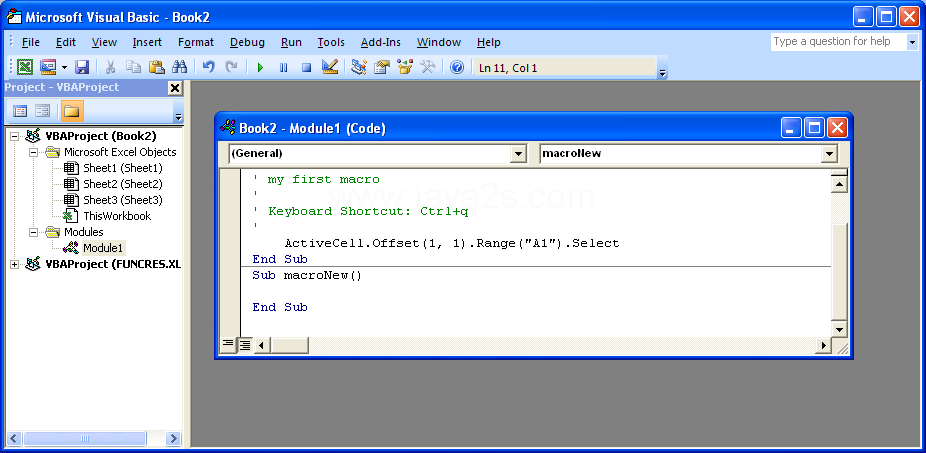The width and height of the screenshot is (926, 453).
Task: Select Sheet1 (Sheet1) in project tree
Action: pos(122,168)
